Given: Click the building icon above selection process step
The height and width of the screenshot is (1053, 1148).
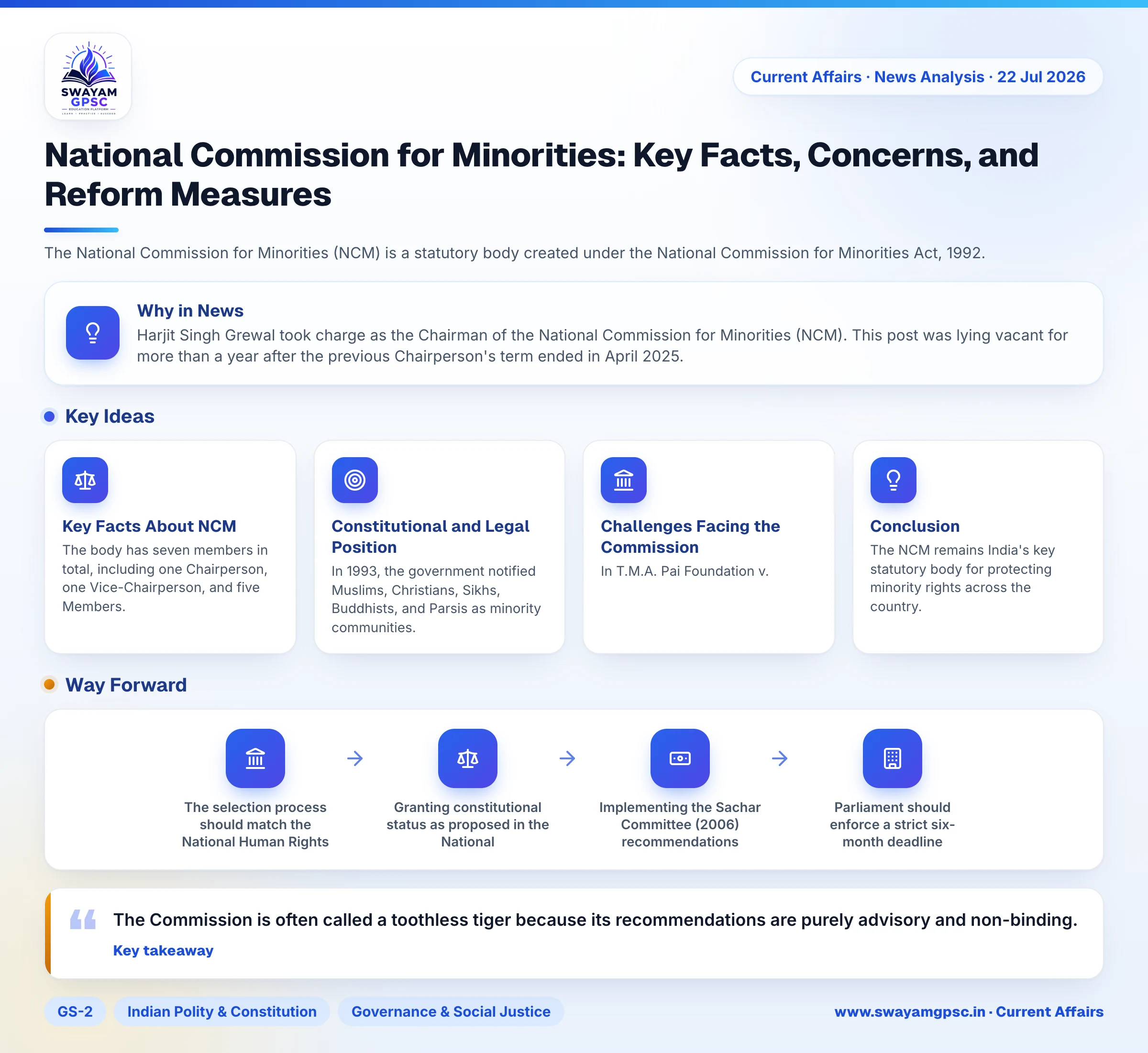Looking at the screenshot, I should click(255, 758).
